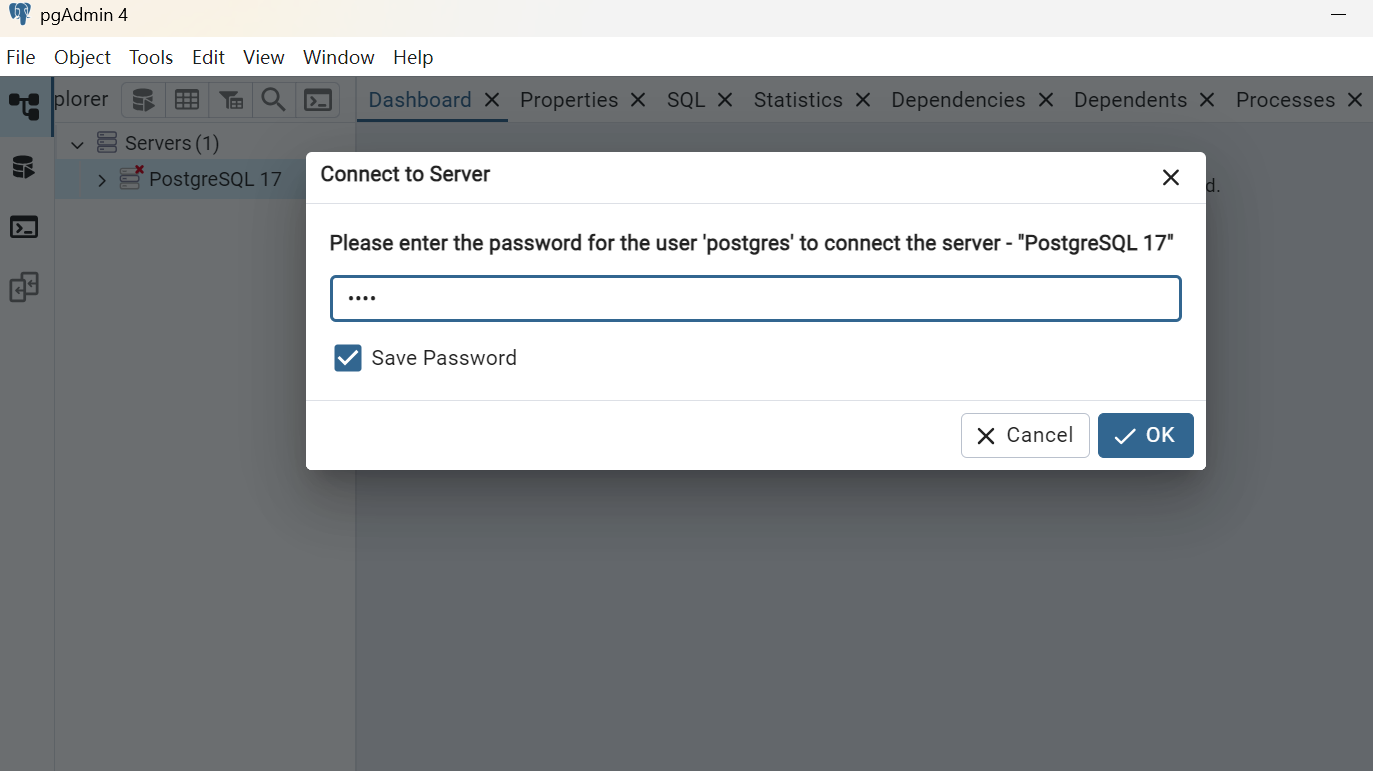
Task: Click the Search Objects magnifier icon
Action: coord(273,100)
